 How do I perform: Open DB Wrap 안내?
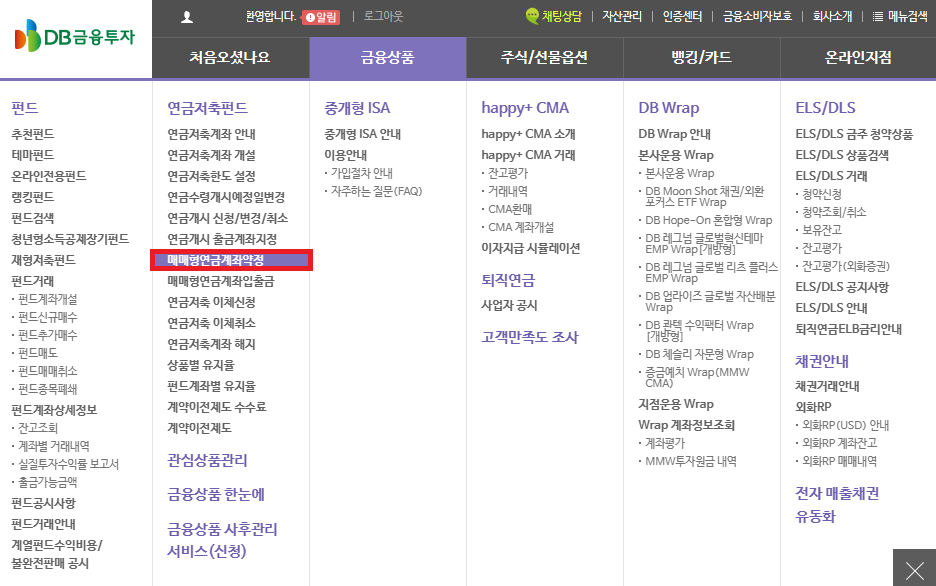[x=675, y=134]
